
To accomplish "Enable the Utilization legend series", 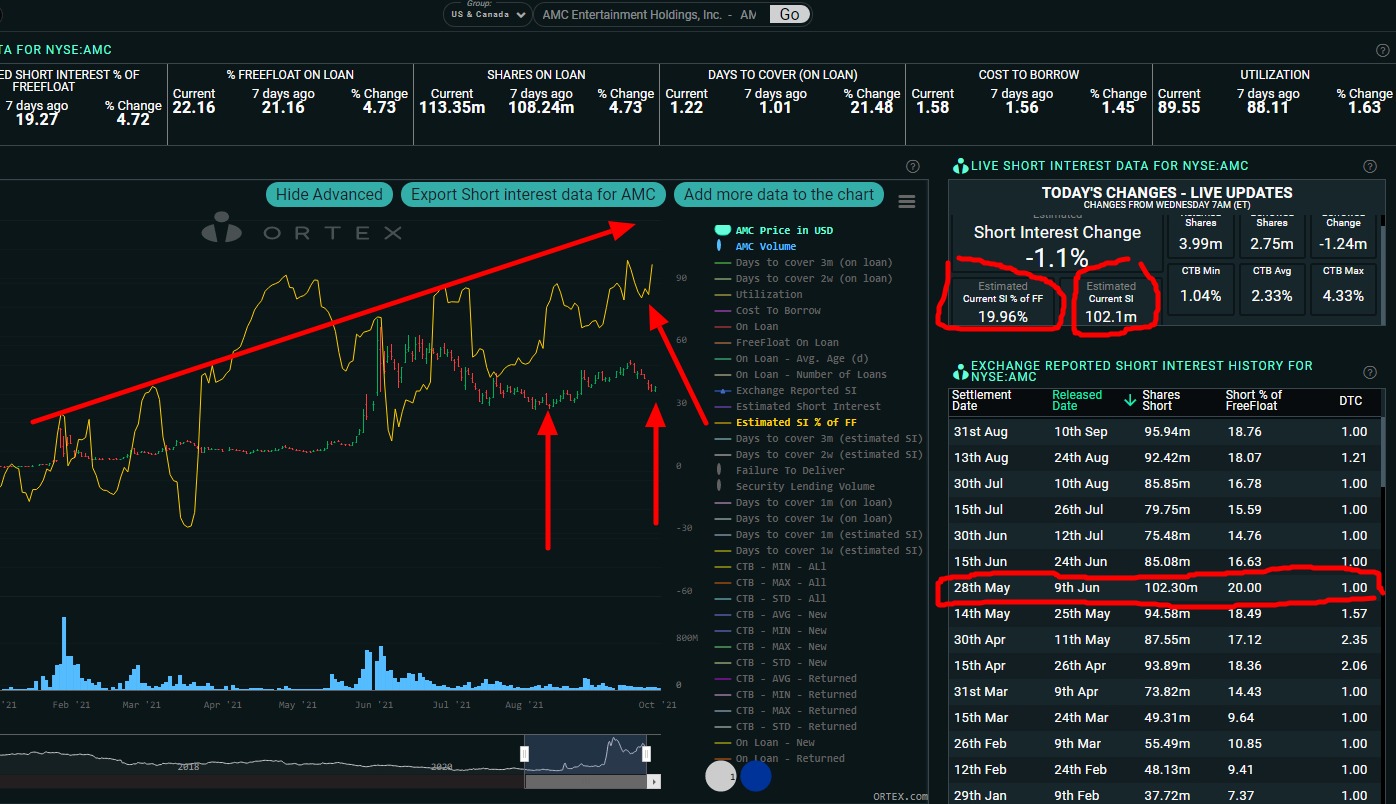I will coord(759,294).
